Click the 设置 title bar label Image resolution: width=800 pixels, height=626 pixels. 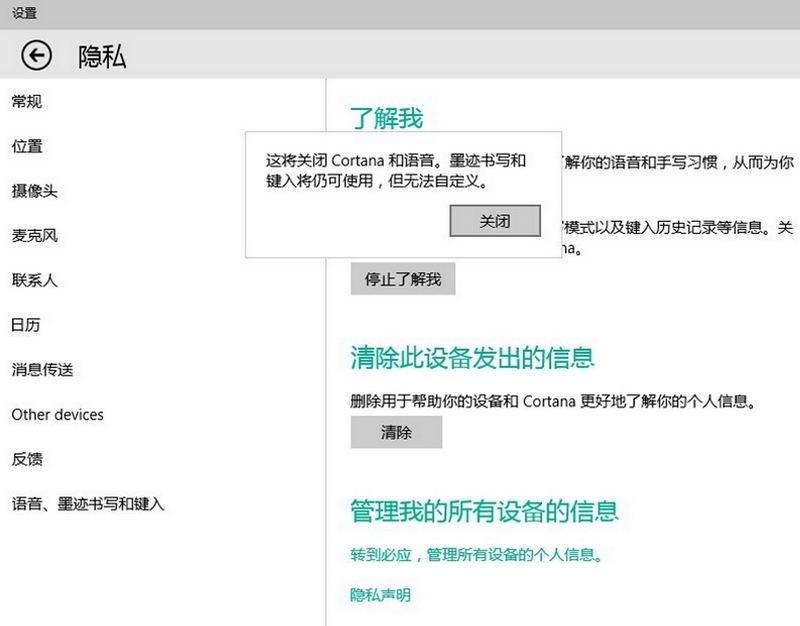pyautogui.click(x=22, y=13)
